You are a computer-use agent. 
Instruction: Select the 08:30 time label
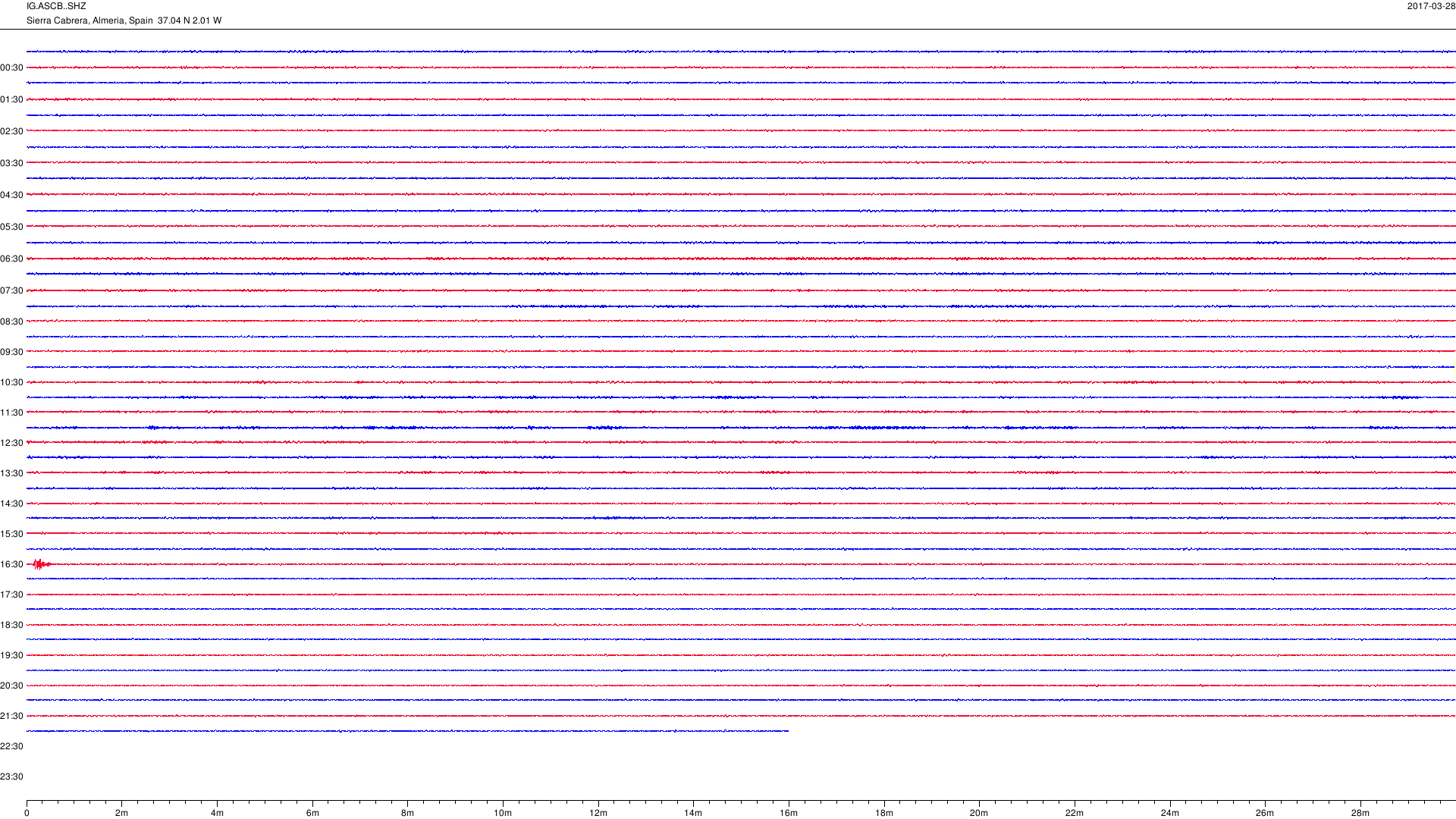click(12, 322)
